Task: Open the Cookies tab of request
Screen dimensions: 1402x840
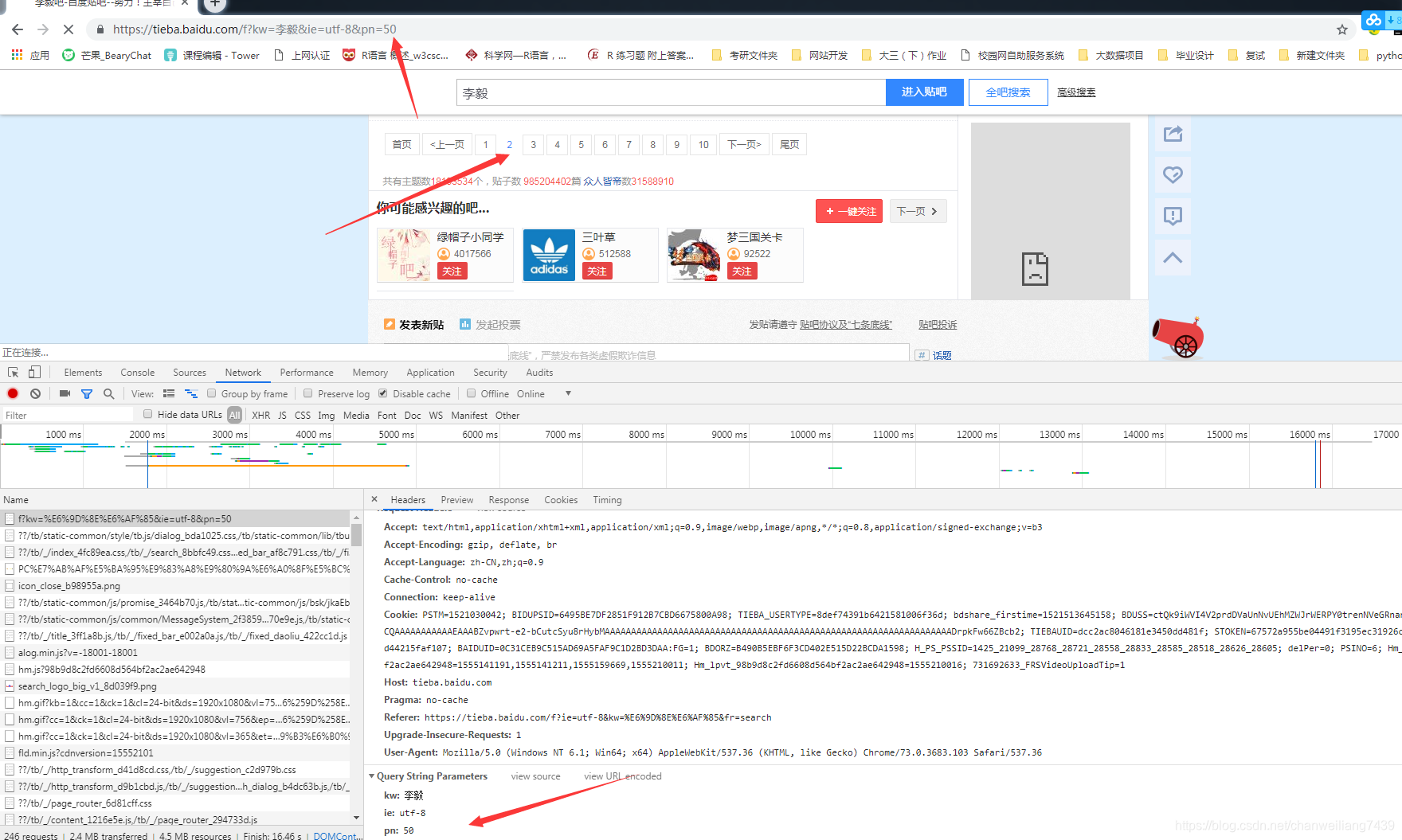Action: click(561, 499)
